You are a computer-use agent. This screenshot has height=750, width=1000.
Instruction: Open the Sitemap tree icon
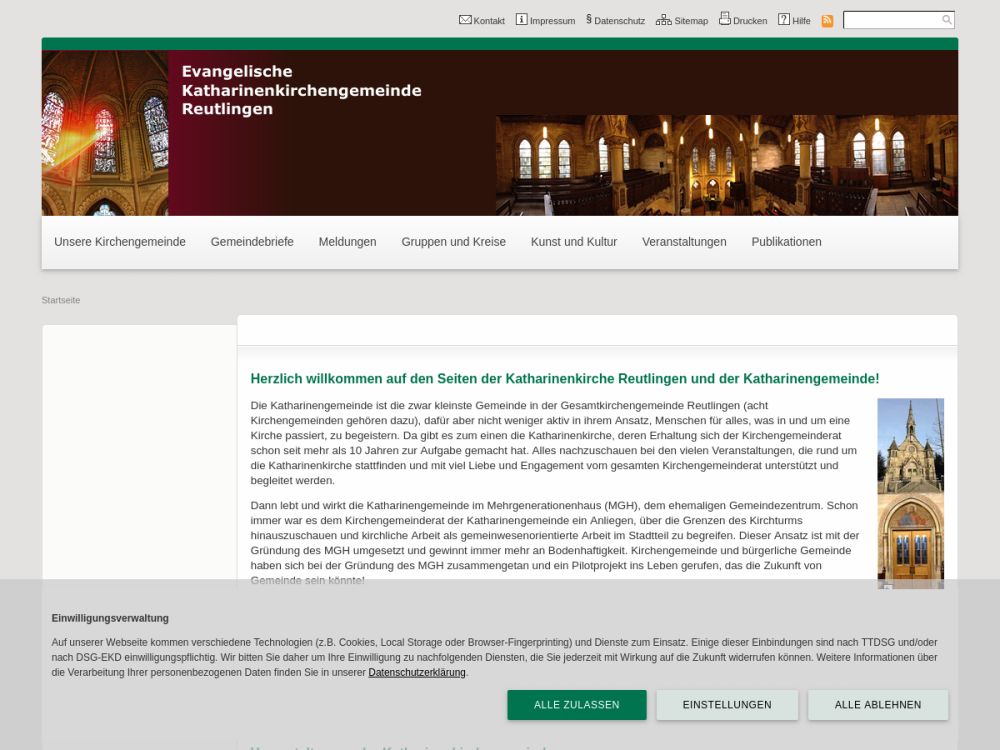663,20
